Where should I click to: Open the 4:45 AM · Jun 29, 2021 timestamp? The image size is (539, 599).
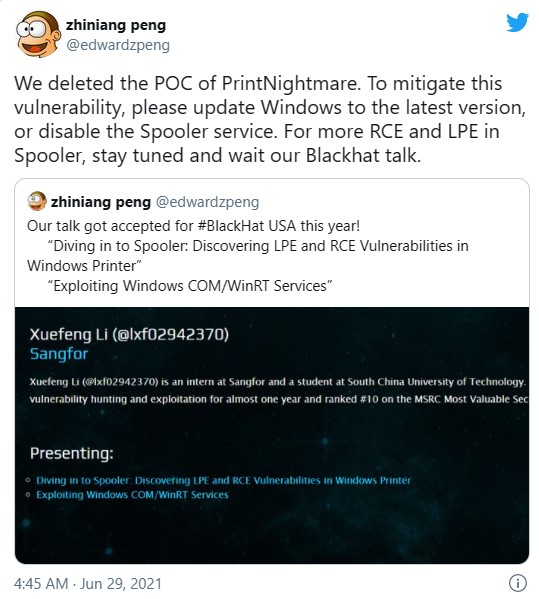87,584
